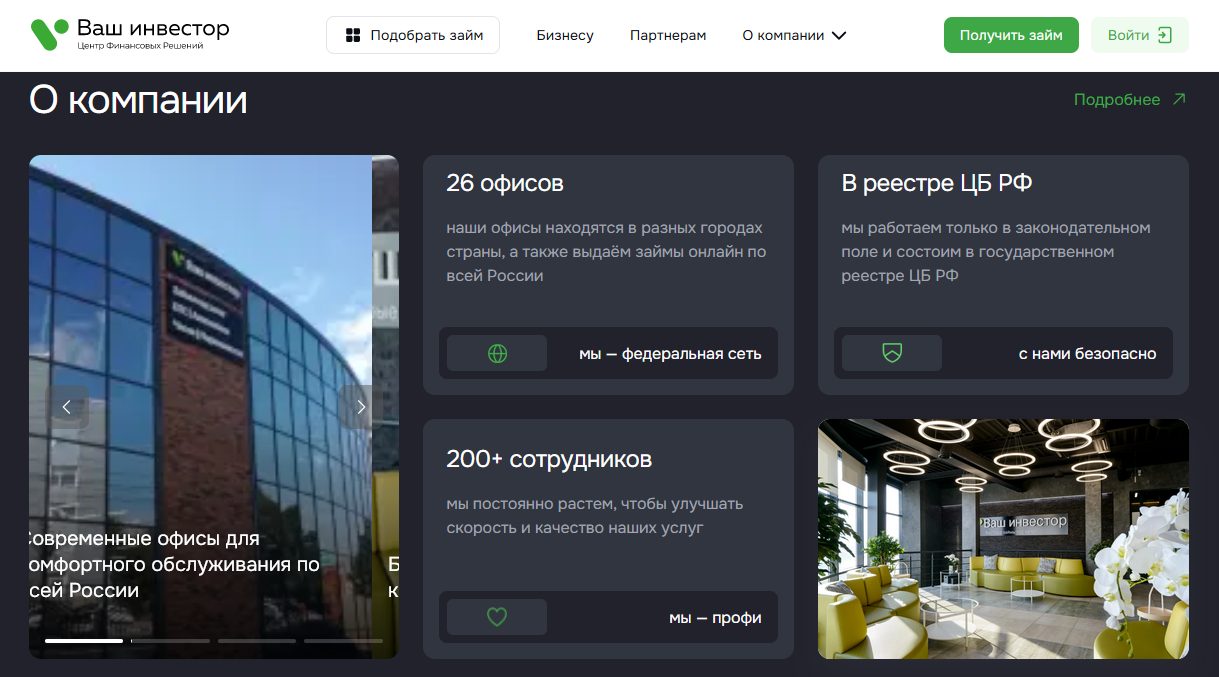Screen dimensions: 1219x677
Task: Click the heart icon in 200+ сотрудников card
Action: pyautogui.click(x=497, y=617)
